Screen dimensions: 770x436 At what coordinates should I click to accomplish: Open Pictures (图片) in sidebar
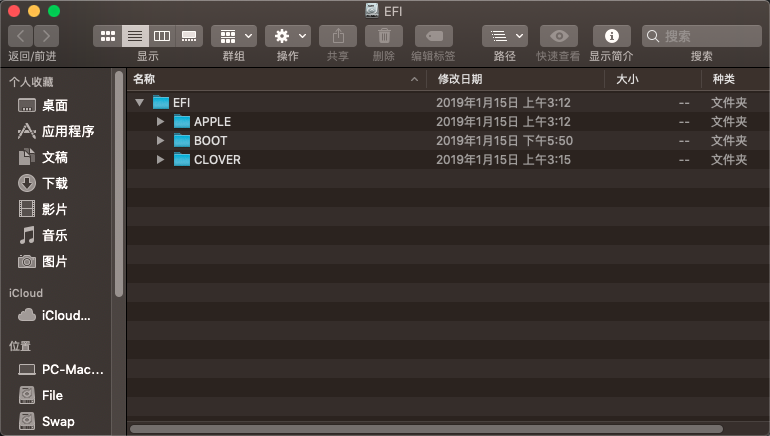pos(55,261)
